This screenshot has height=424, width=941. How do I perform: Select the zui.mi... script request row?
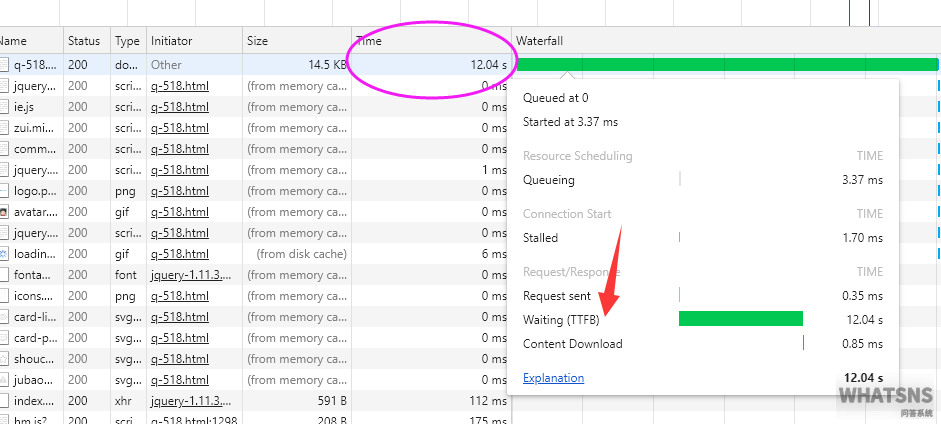pos(35,128)
